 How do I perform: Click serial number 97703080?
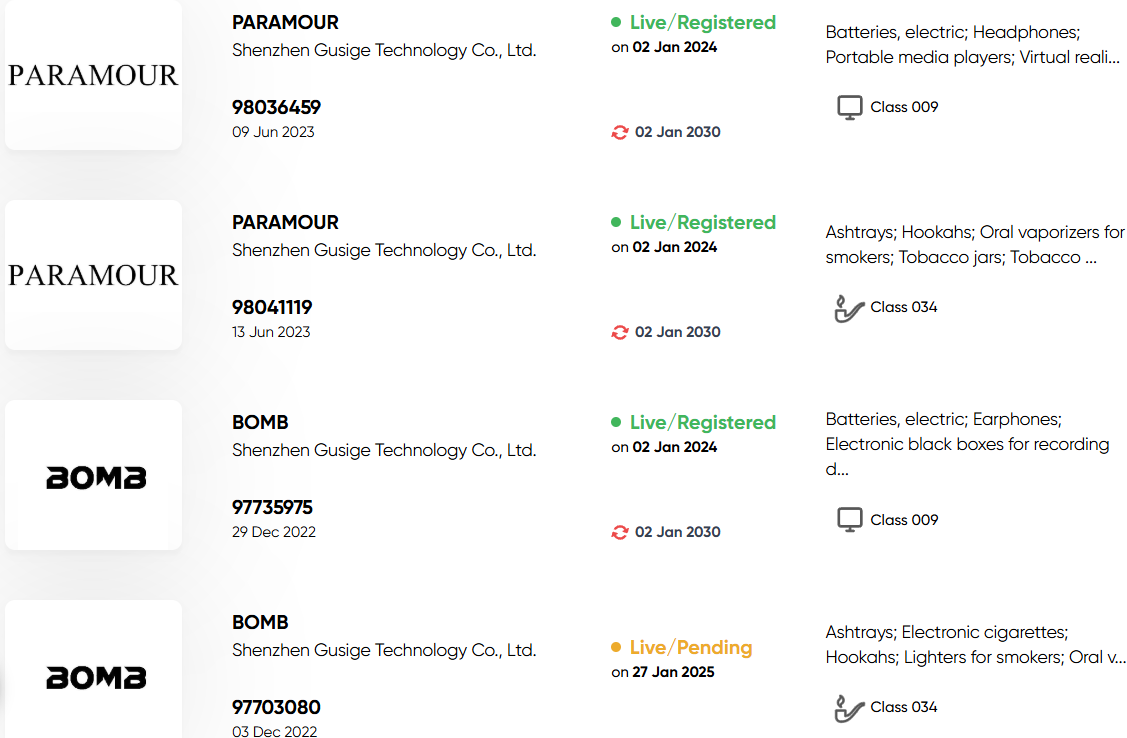click(x=276, y=707)
